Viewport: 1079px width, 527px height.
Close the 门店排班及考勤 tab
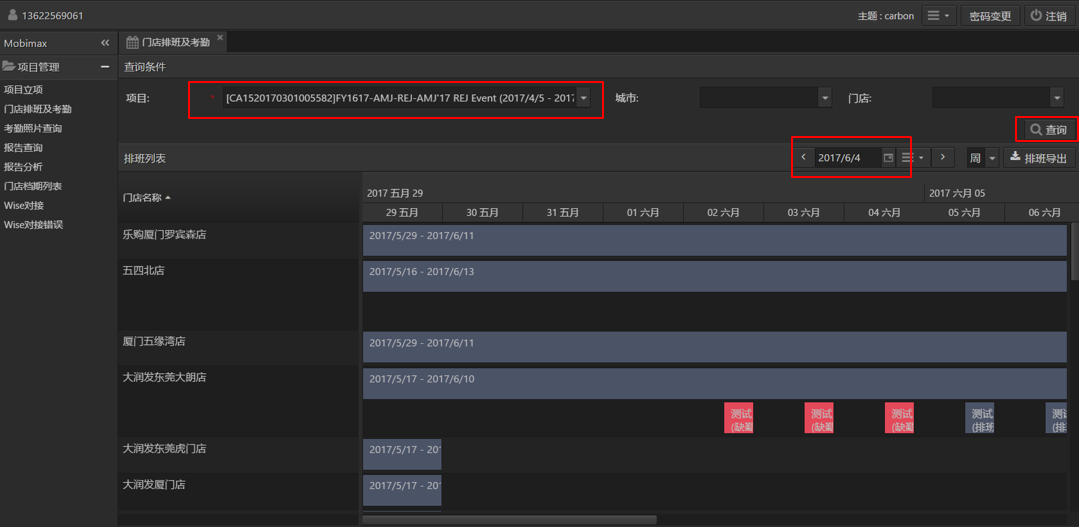tap(220, 38)
